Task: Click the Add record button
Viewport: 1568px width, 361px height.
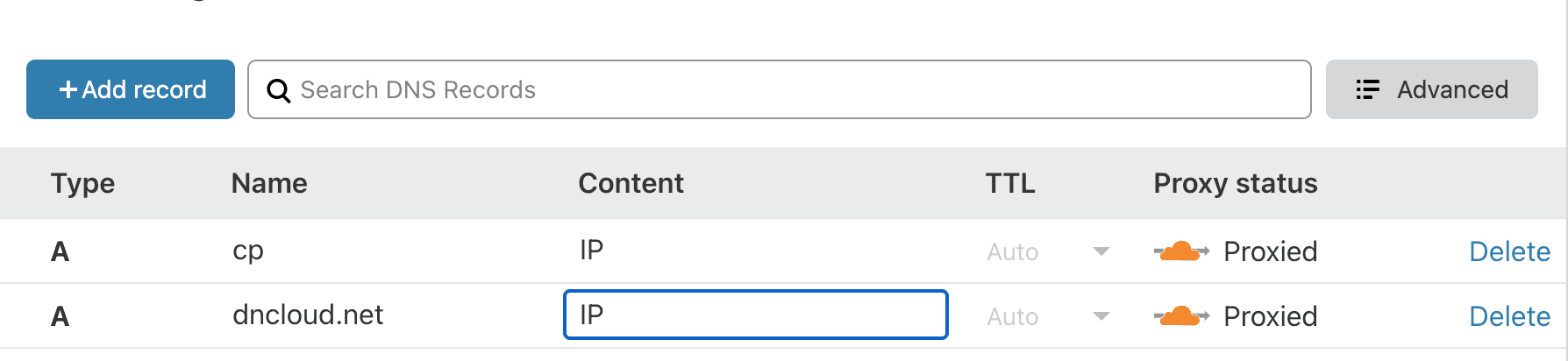Action: tap(131, 89)
